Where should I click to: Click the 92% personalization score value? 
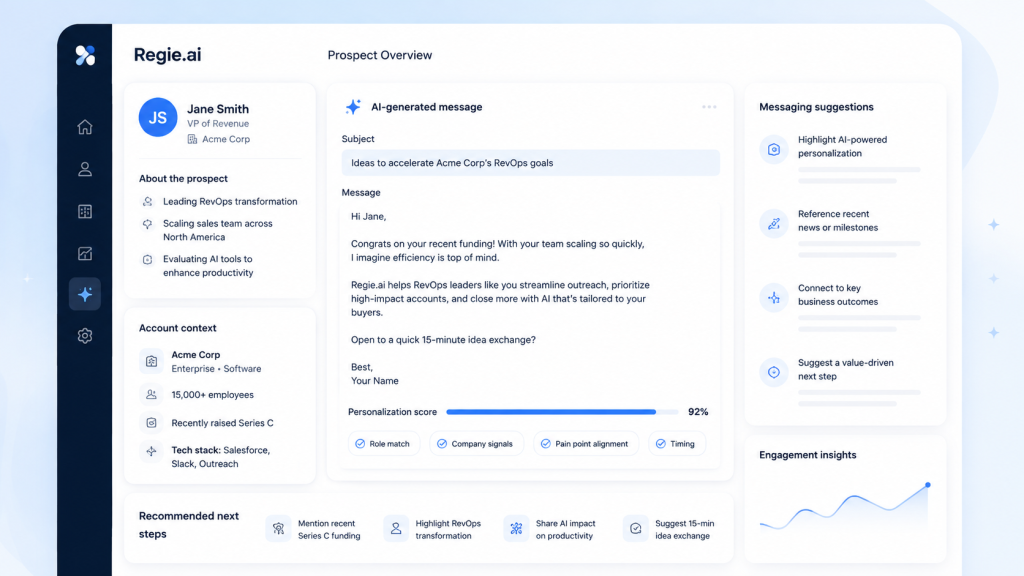698,412
